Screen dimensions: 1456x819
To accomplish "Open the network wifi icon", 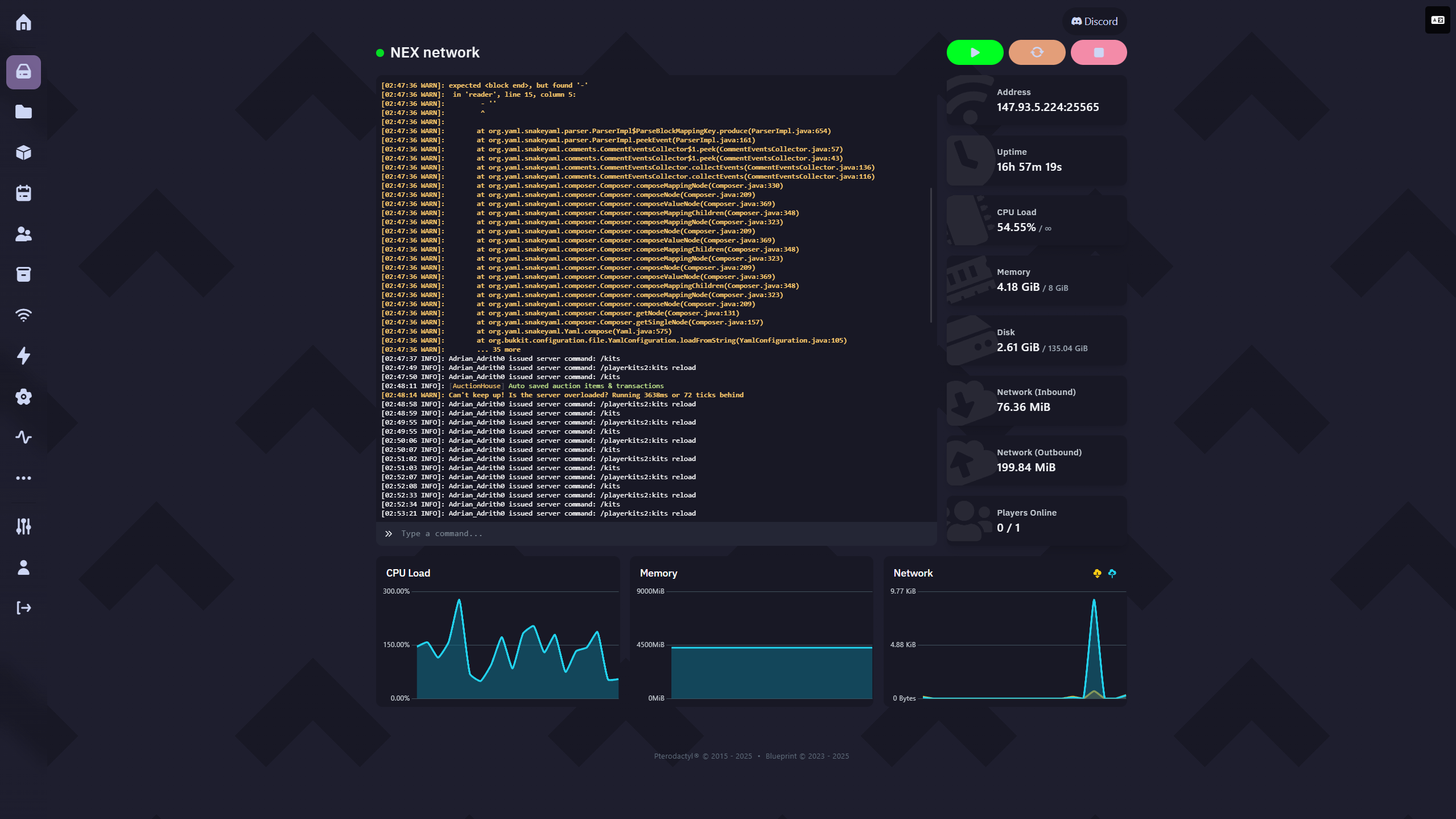I will pos(23,315).
